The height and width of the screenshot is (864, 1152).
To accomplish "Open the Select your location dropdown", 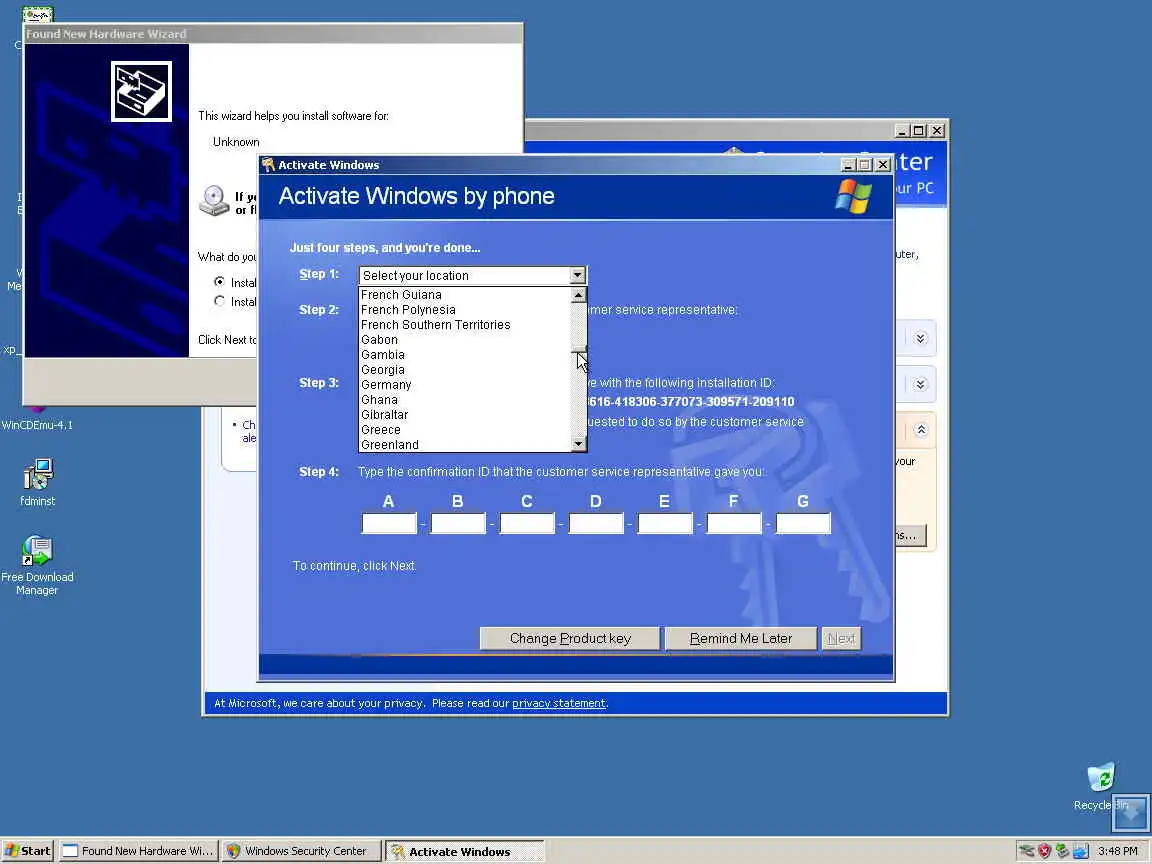I will pyautogui.click(x=472, y=276).
